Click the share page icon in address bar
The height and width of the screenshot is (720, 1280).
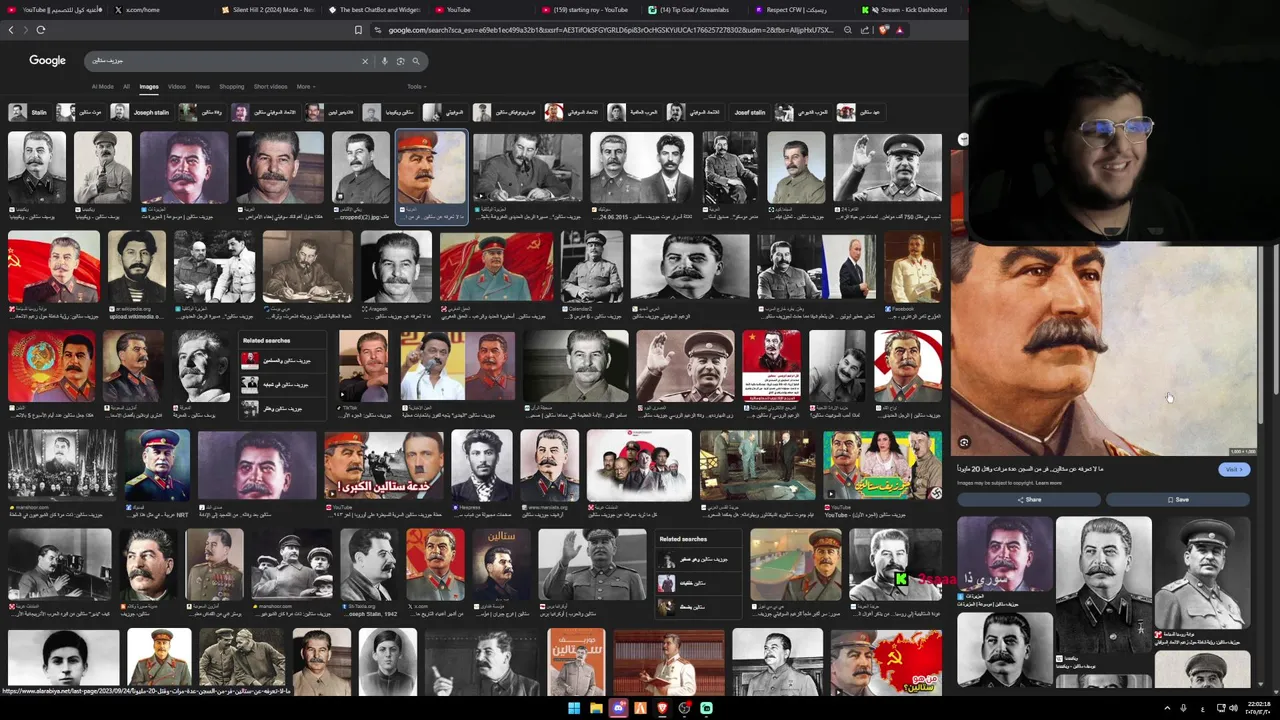point(864,30)
